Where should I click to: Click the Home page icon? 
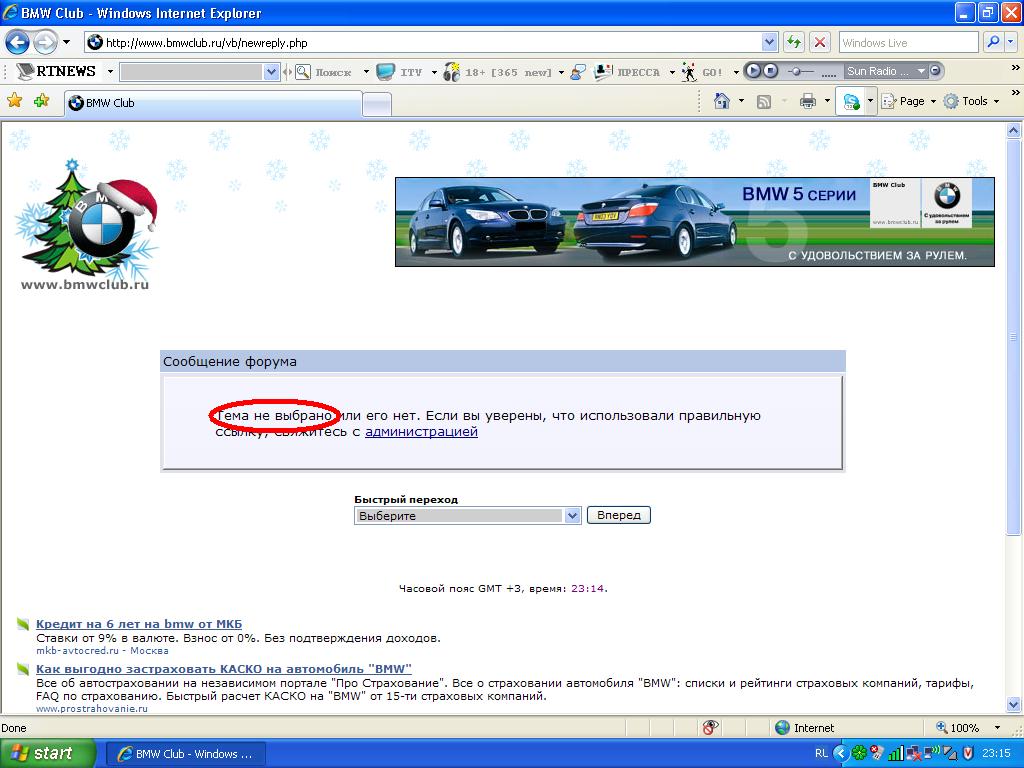point(722,101)
